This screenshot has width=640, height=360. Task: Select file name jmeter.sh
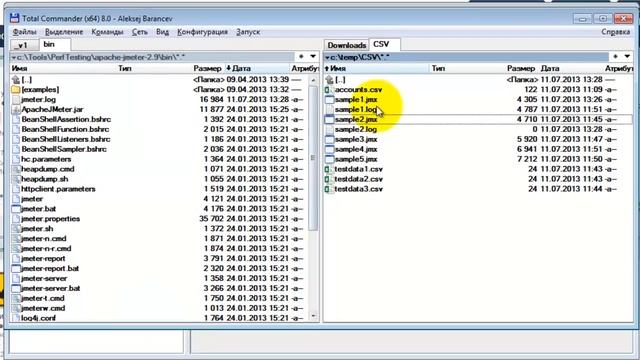pos(37,229)
